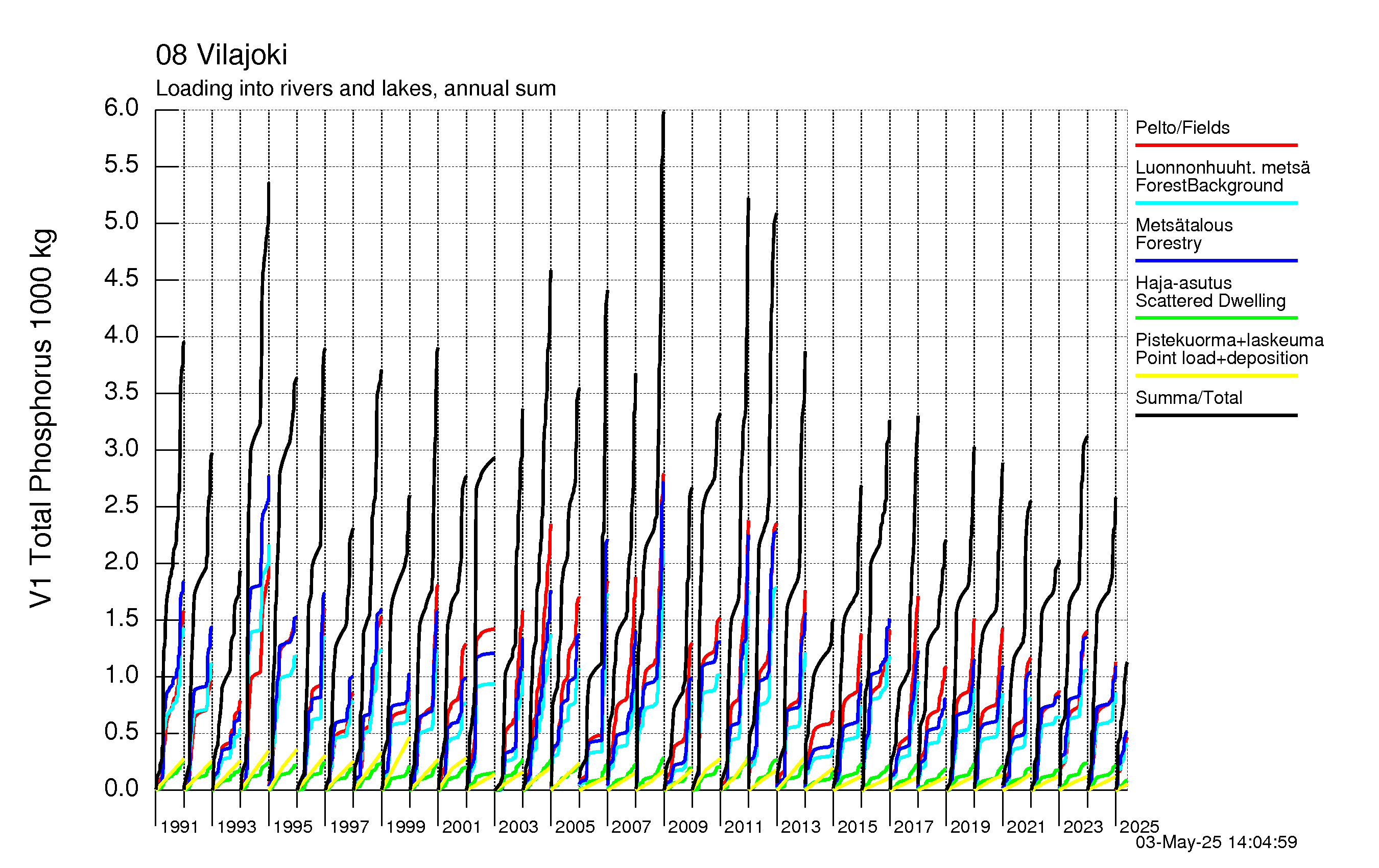Click the green Scattered Dwelling legend line
Image resolution: width=1379 pixels, height=868 pixels.
coord(1217,318)
